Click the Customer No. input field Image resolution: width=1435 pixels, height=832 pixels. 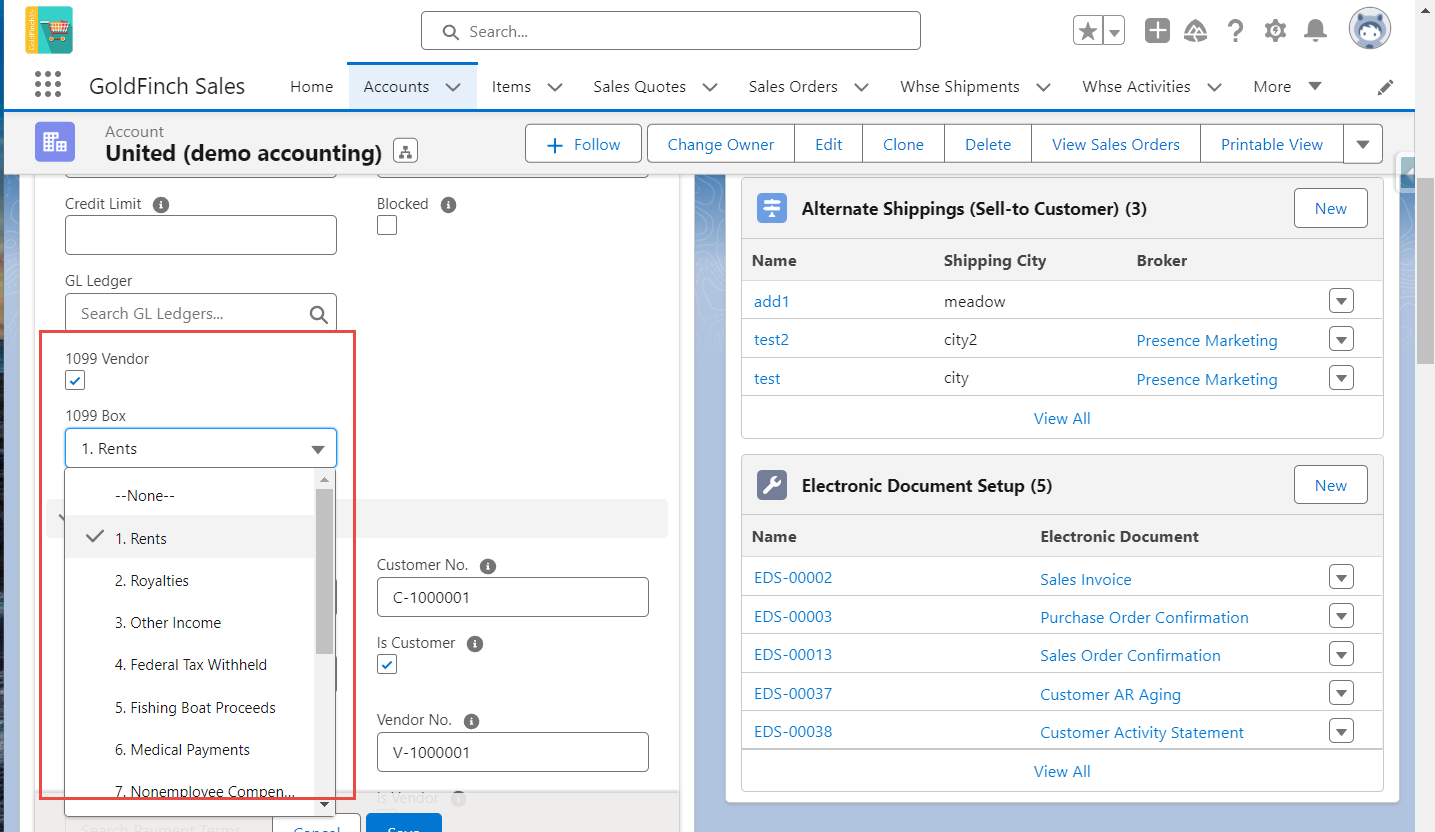pos(513,597)
